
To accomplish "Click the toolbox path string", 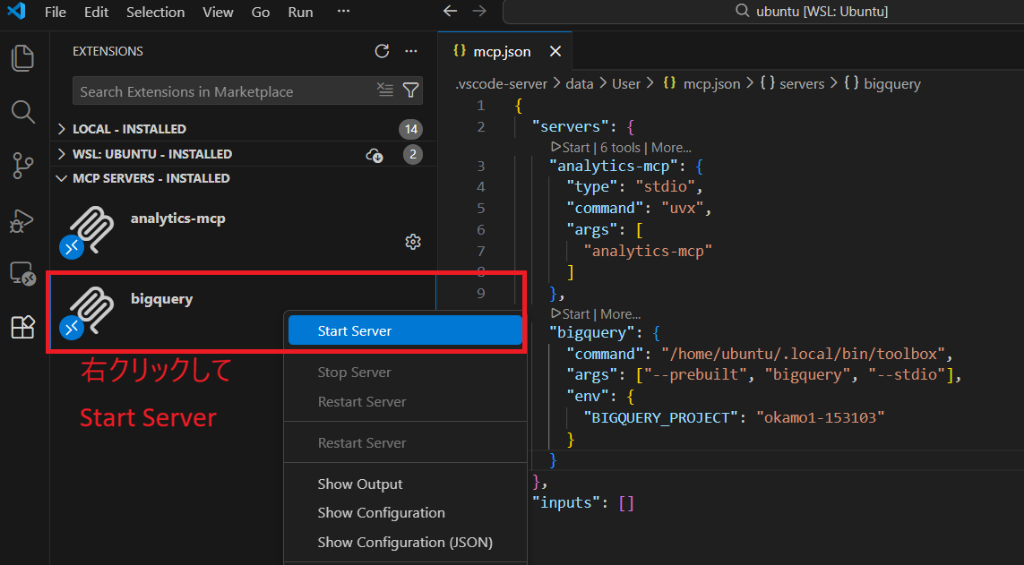I will [x=803, y=354].
